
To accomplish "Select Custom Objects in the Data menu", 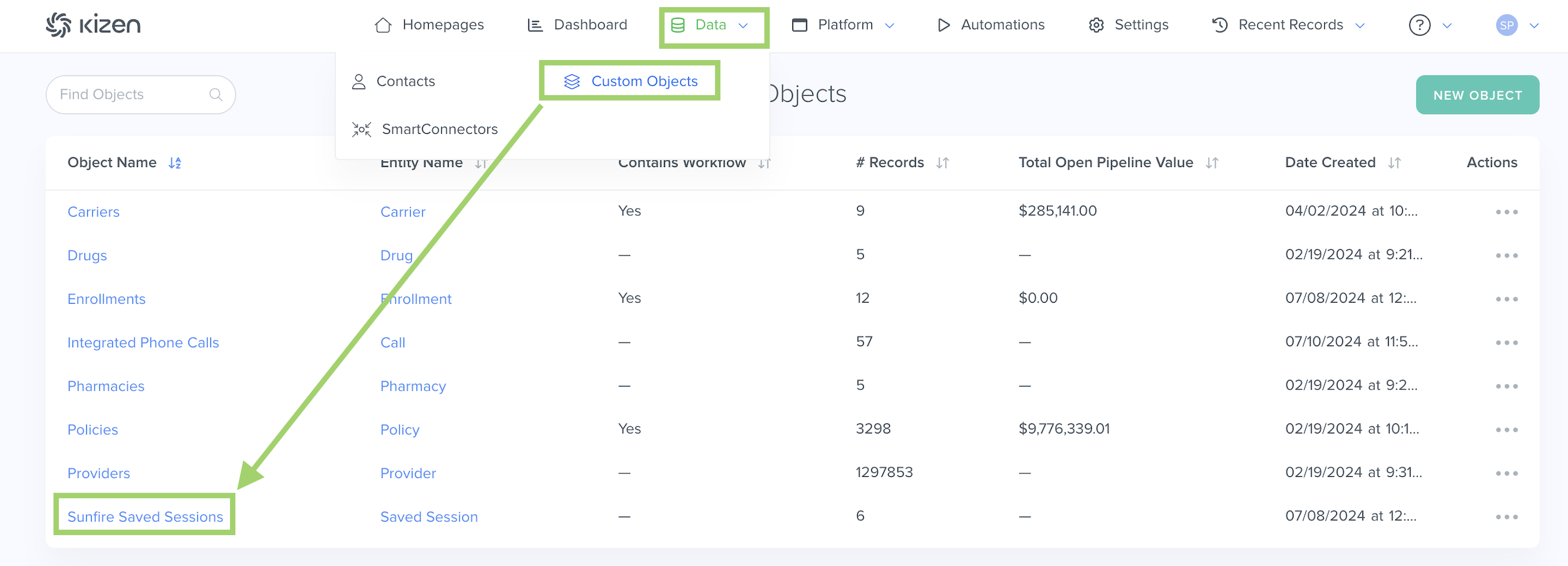I will (631, 81).
